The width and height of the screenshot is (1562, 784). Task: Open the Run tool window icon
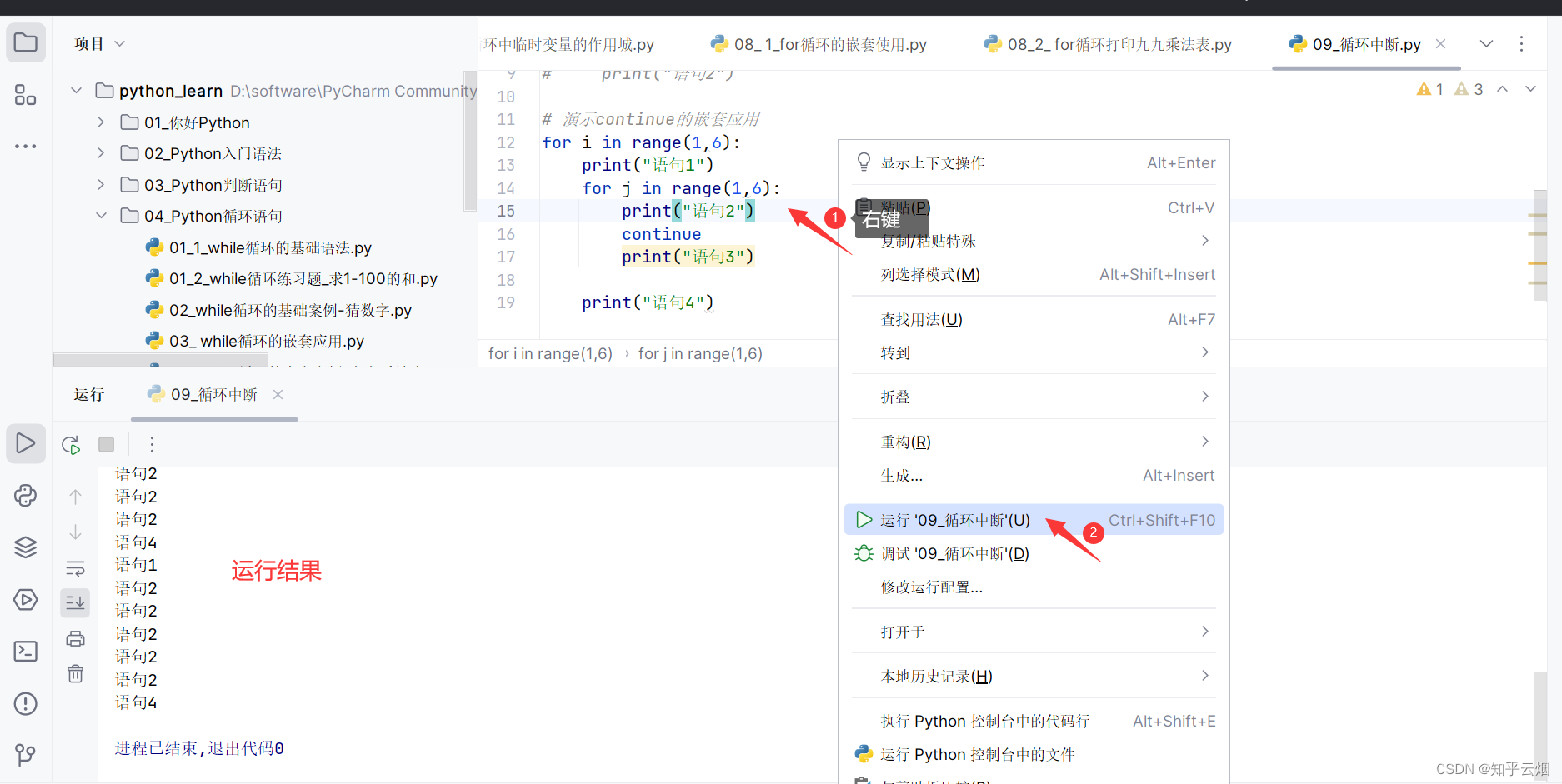(26, 443)
